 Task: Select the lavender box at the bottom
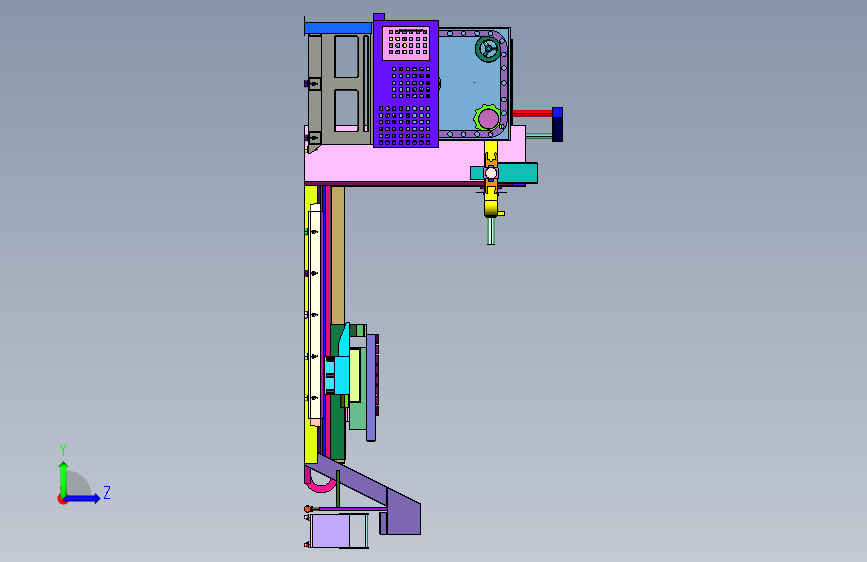(x=330, y=531)
